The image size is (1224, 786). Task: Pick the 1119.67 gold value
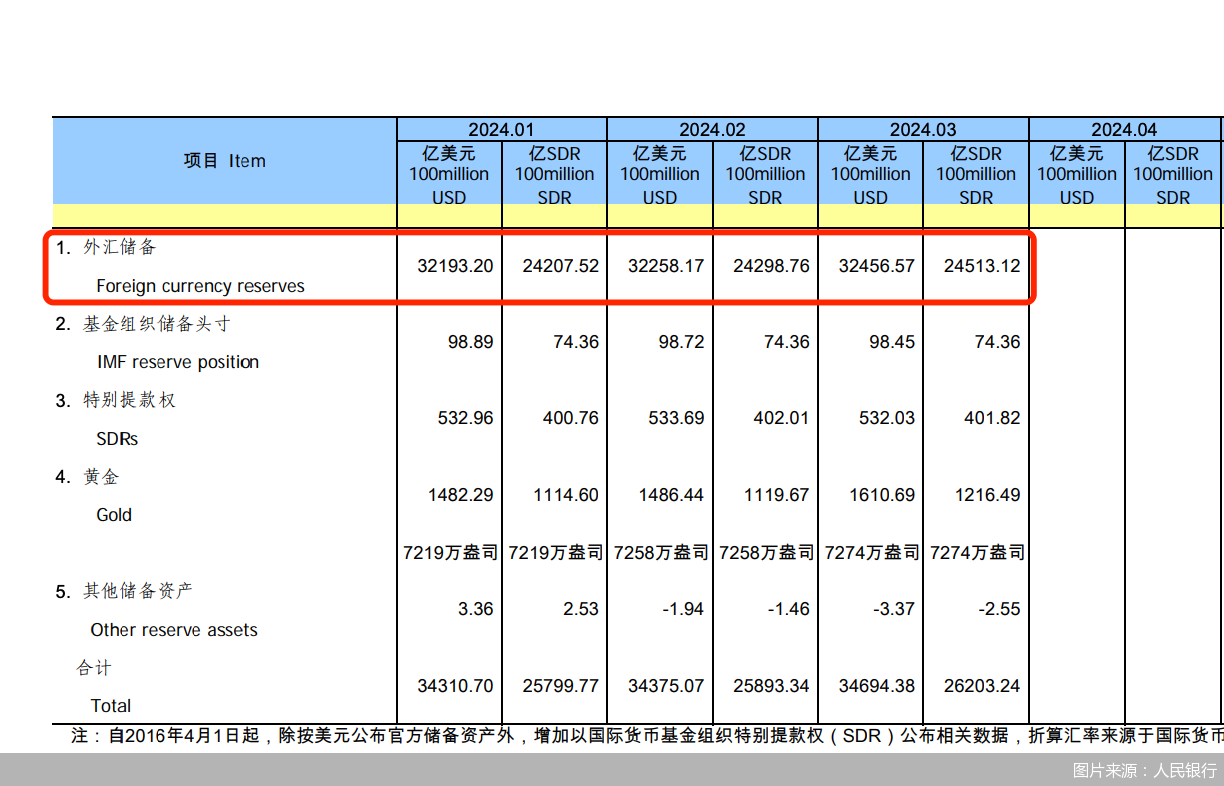(777, 495)
